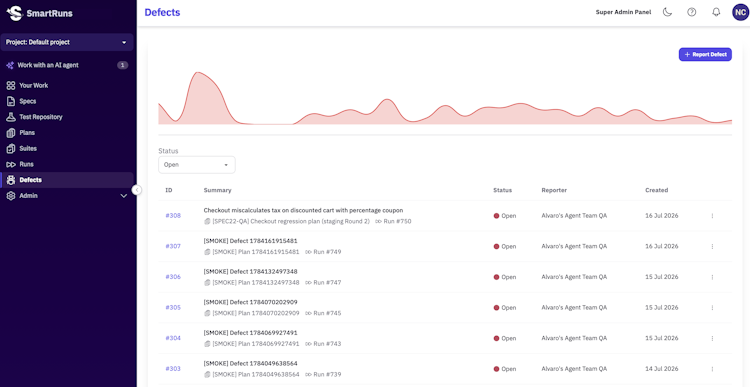Open defect #308 link
Viewport: 750px width, 387px height.
[x=173, y=216]
